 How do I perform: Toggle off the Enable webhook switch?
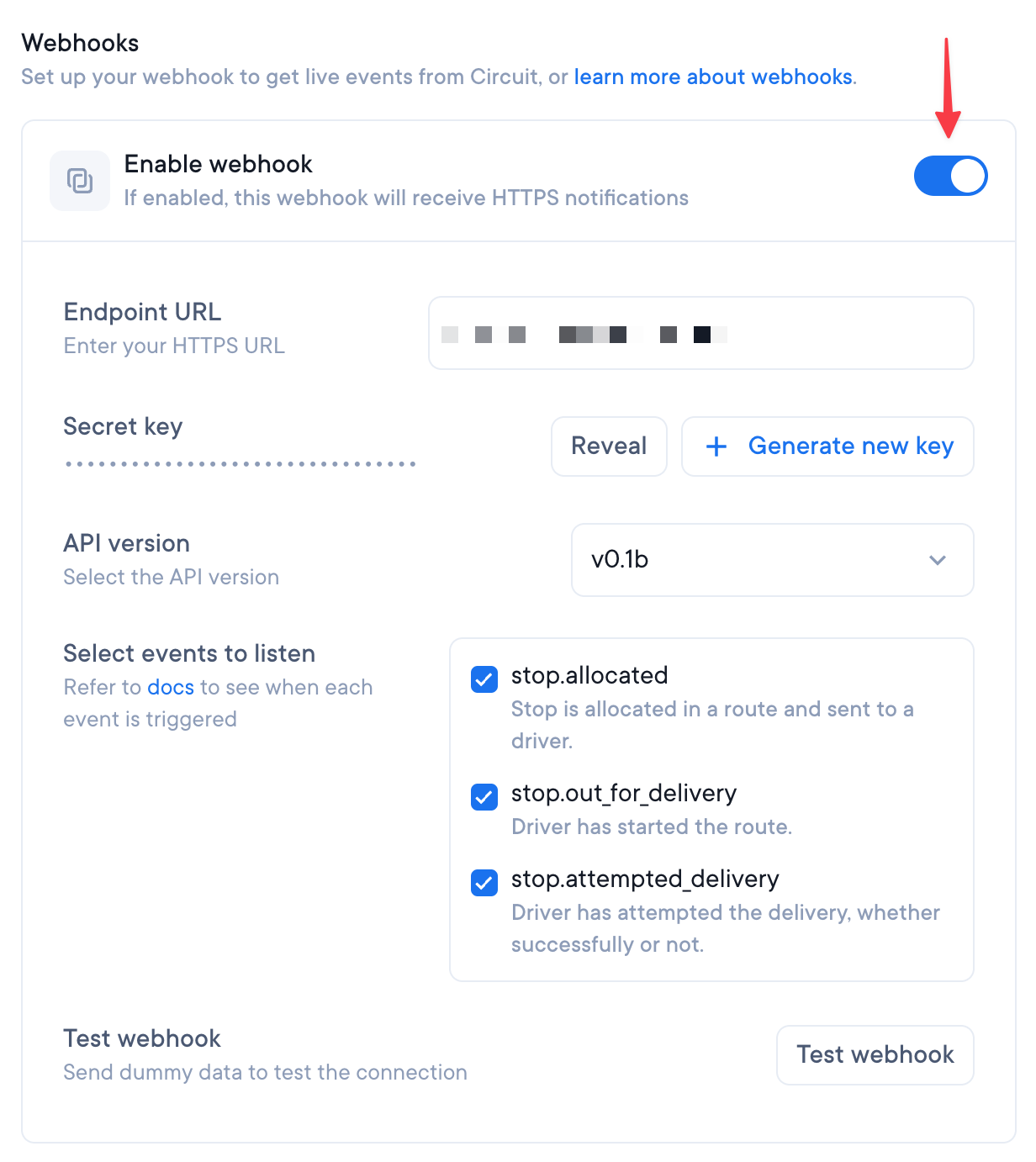click(951, 176)
